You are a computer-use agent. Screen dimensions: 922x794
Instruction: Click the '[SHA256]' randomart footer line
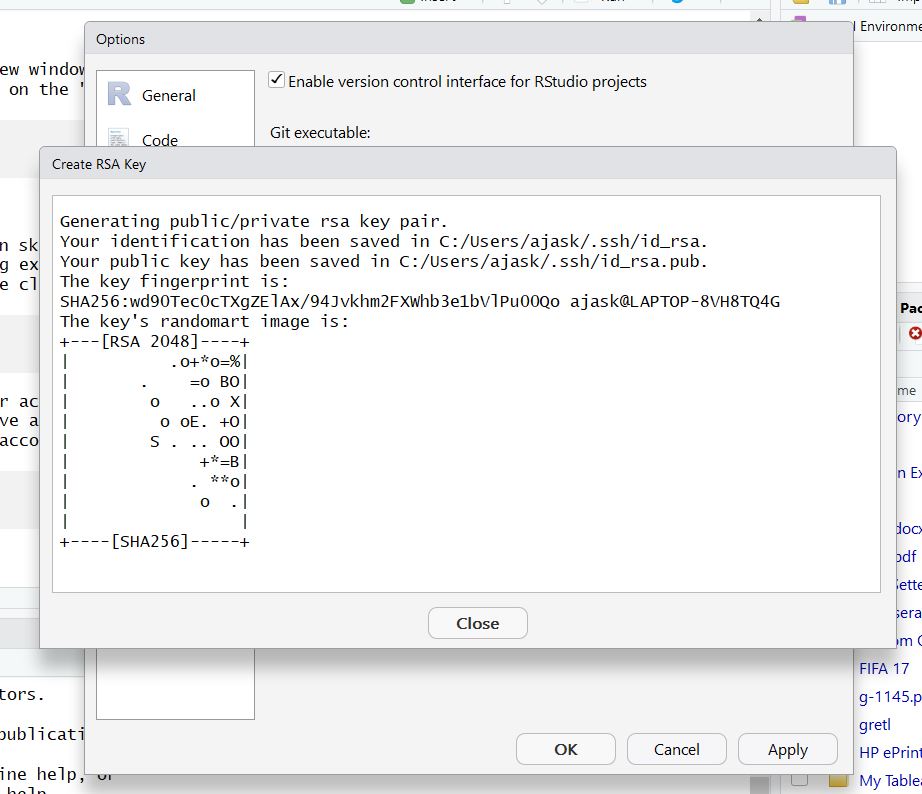tap(155, 542)
